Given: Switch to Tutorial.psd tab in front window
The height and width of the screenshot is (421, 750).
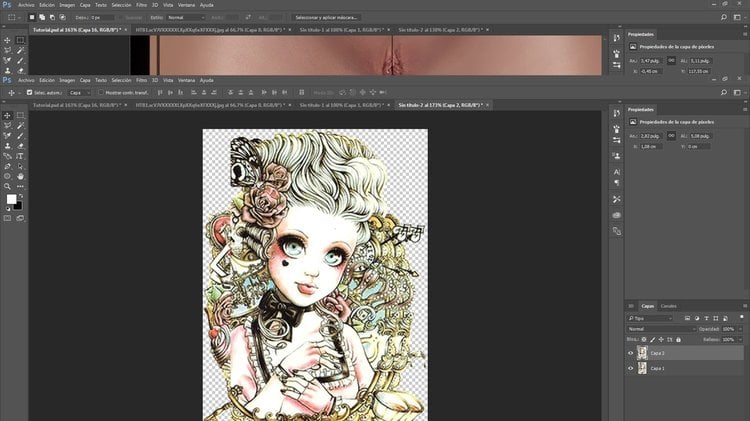Looking at the screenshot, I should [77, 105].
